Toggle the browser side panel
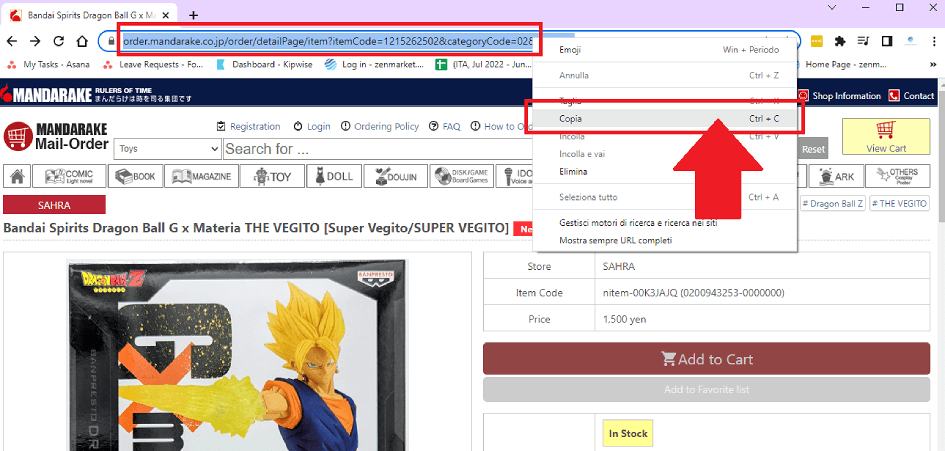Image resolution: width=945 pixels, height=451 pixels. [x=887, y=41]
